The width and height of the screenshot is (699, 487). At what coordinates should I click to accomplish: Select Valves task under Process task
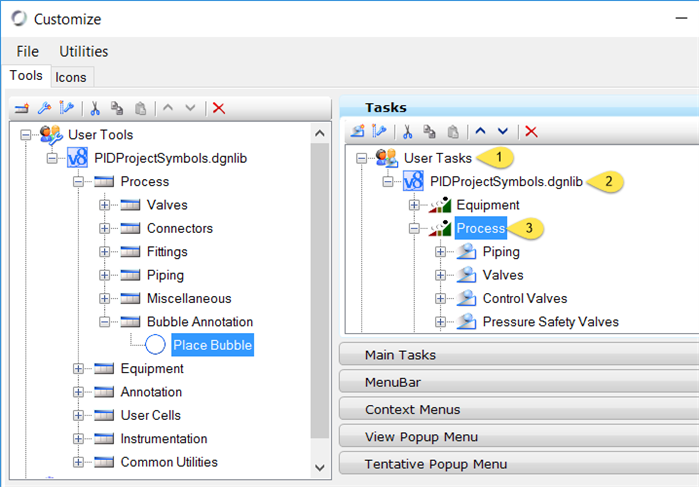coord(503,275)
